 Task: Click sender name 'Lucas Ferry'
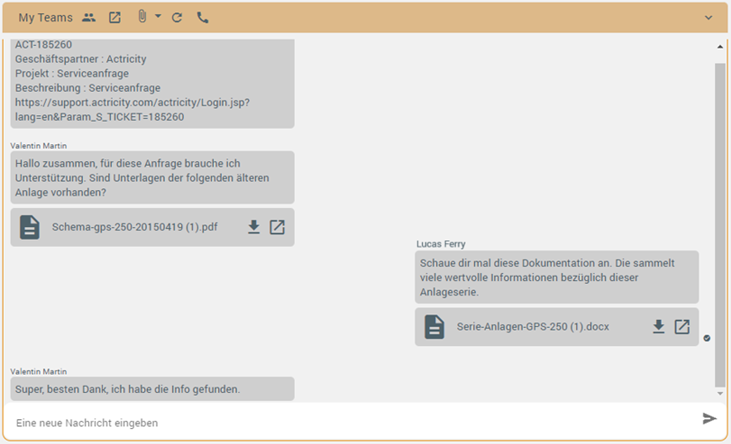click(441, 244)
